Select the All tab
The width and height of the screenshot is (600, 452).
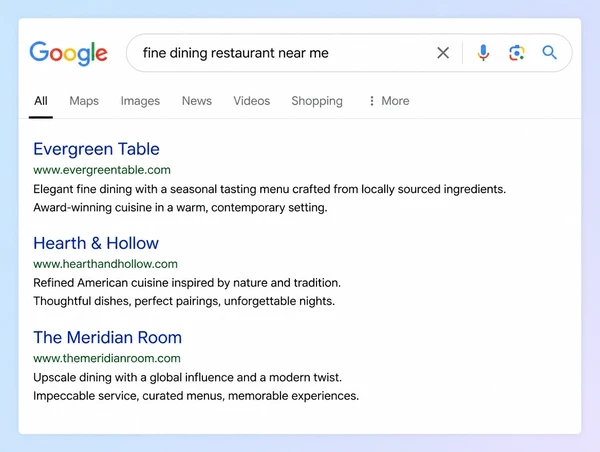tap(41, 101)
